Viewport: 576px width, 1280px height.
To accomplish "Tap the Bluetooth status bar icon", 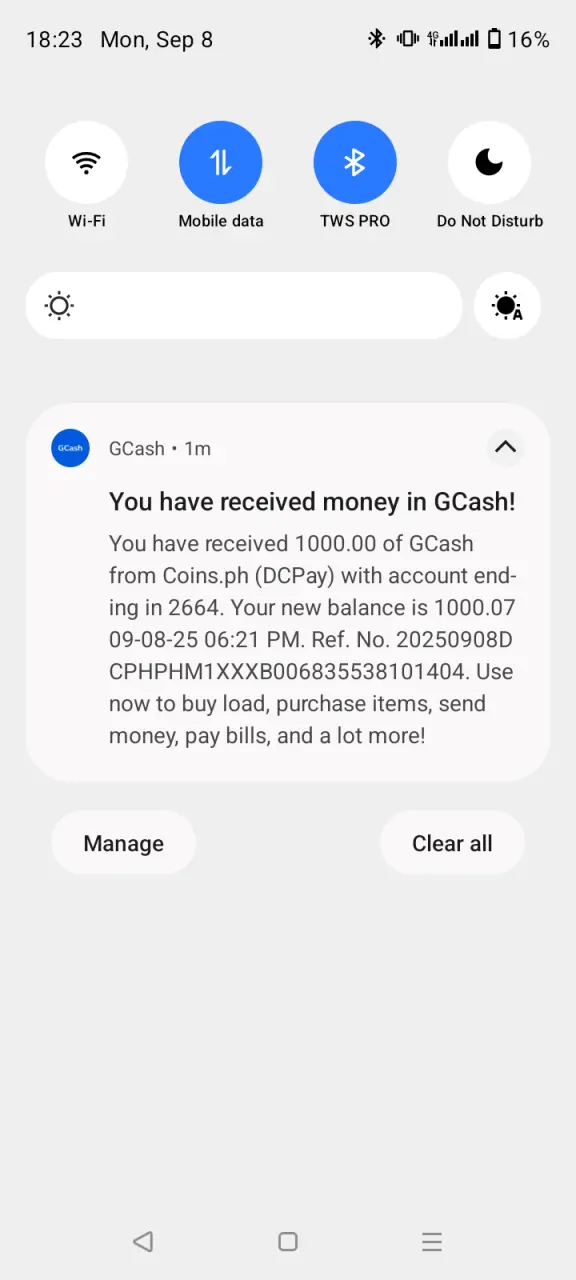I will click(377, 39).
